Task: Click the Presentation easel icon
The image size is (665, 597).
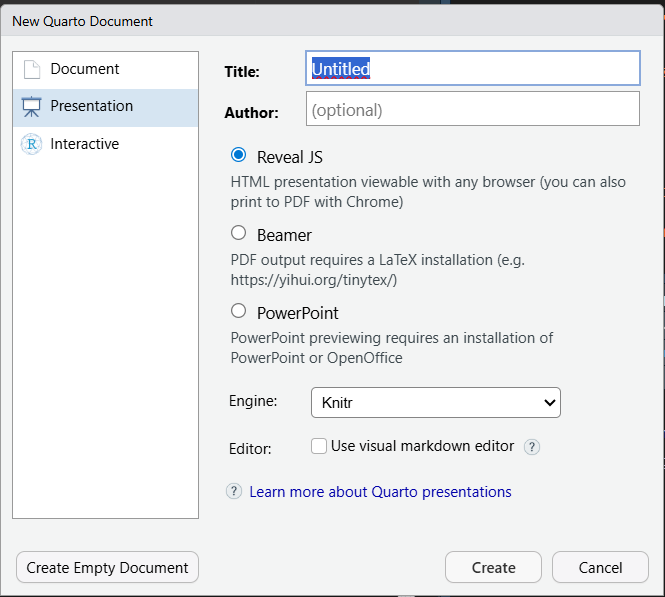Action: [32, 107]
